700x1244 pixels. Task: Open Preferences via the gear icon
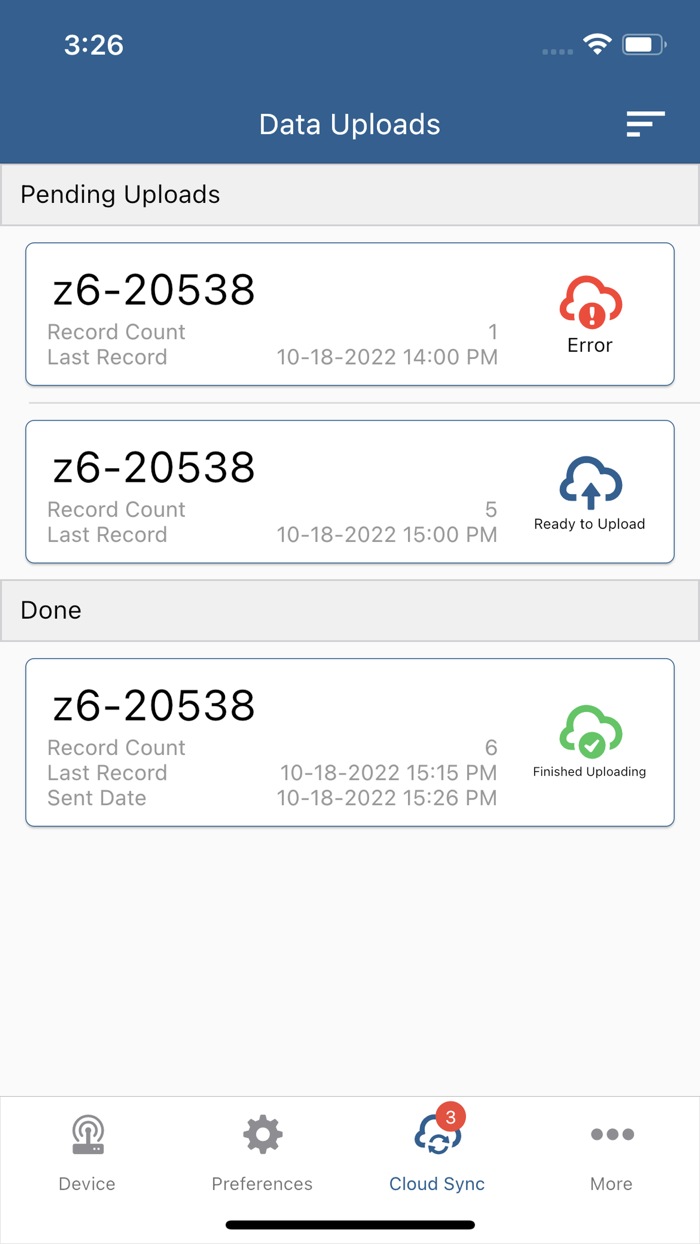click(262, 1134)
